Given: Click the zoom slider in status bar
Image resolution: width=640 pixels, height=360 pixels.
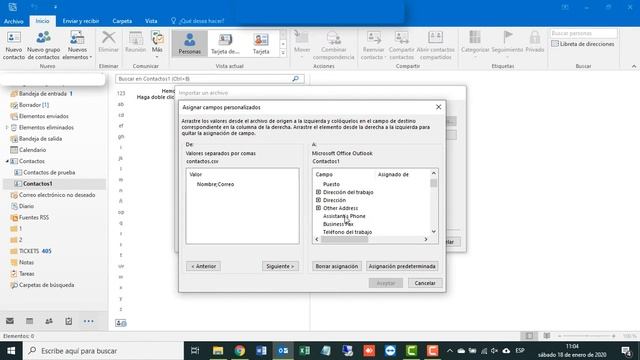Looking at the screenshot, I should (x=587, y=336).
